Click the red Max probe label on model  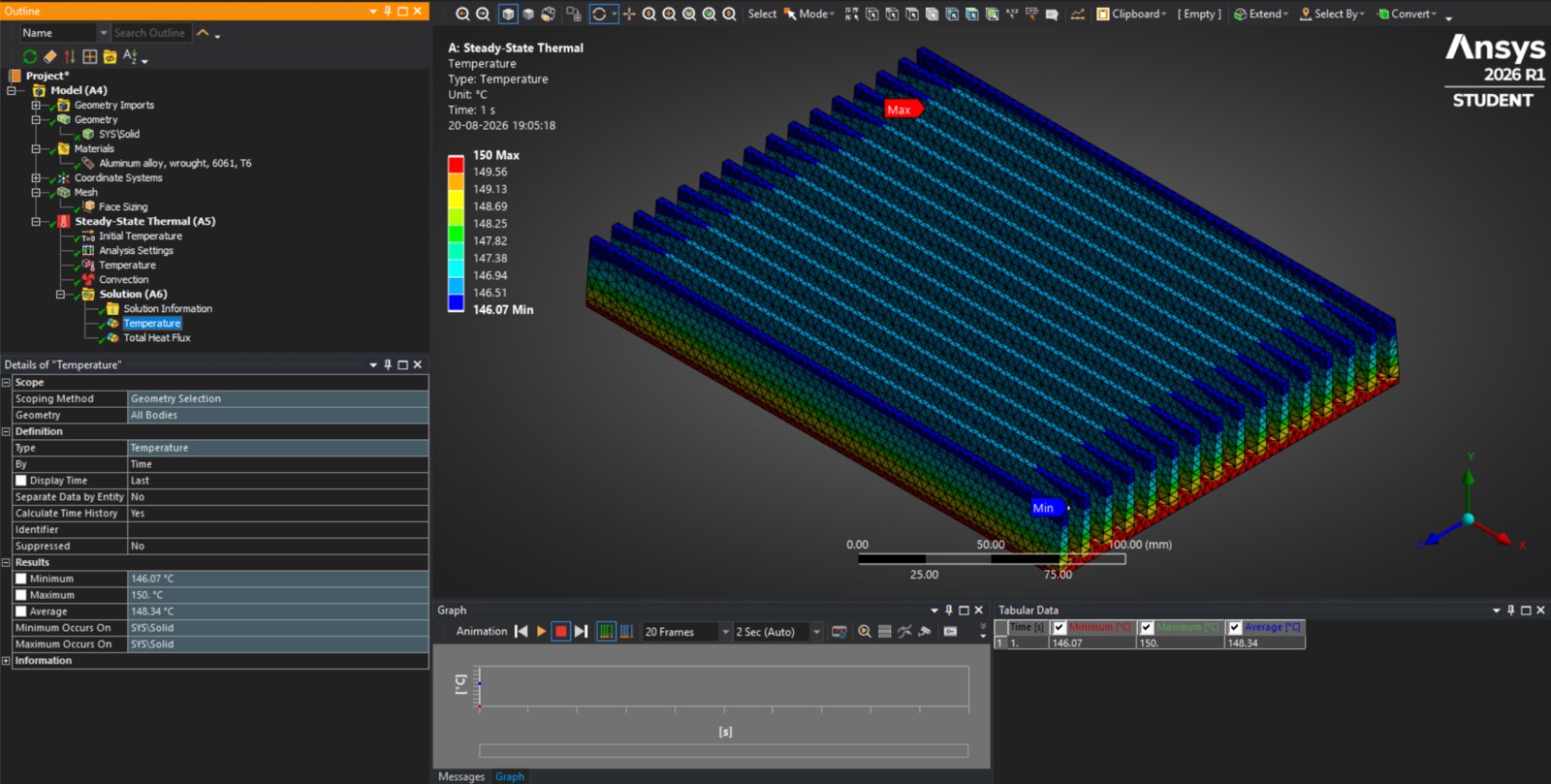point(902,110)
